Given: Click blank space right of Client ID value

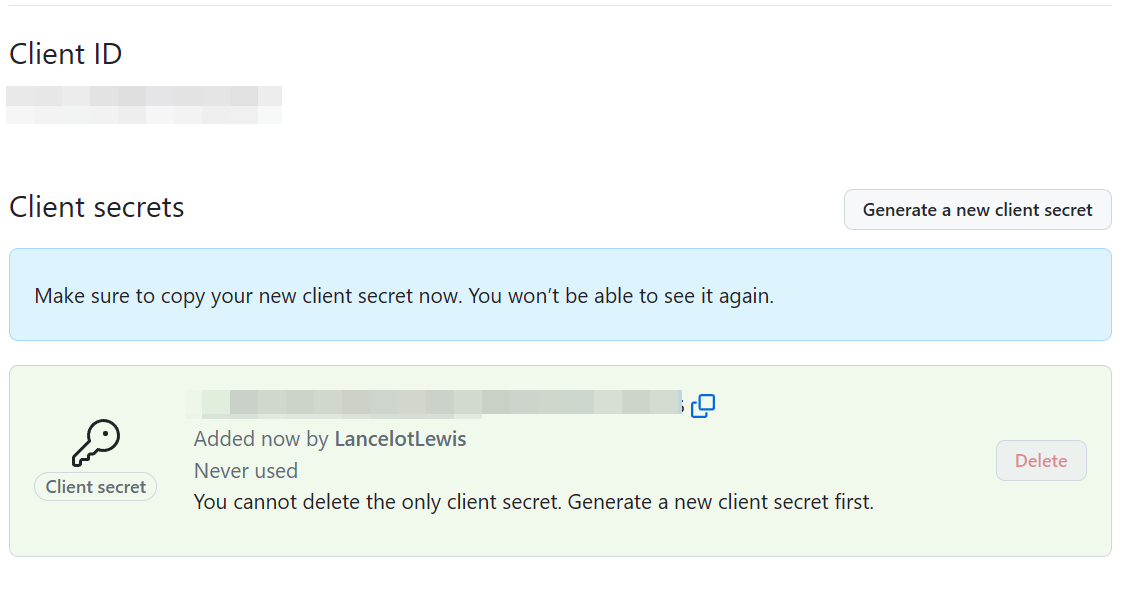Looking at the screenshot, I should pyautogui.click(x=600, y=105).
